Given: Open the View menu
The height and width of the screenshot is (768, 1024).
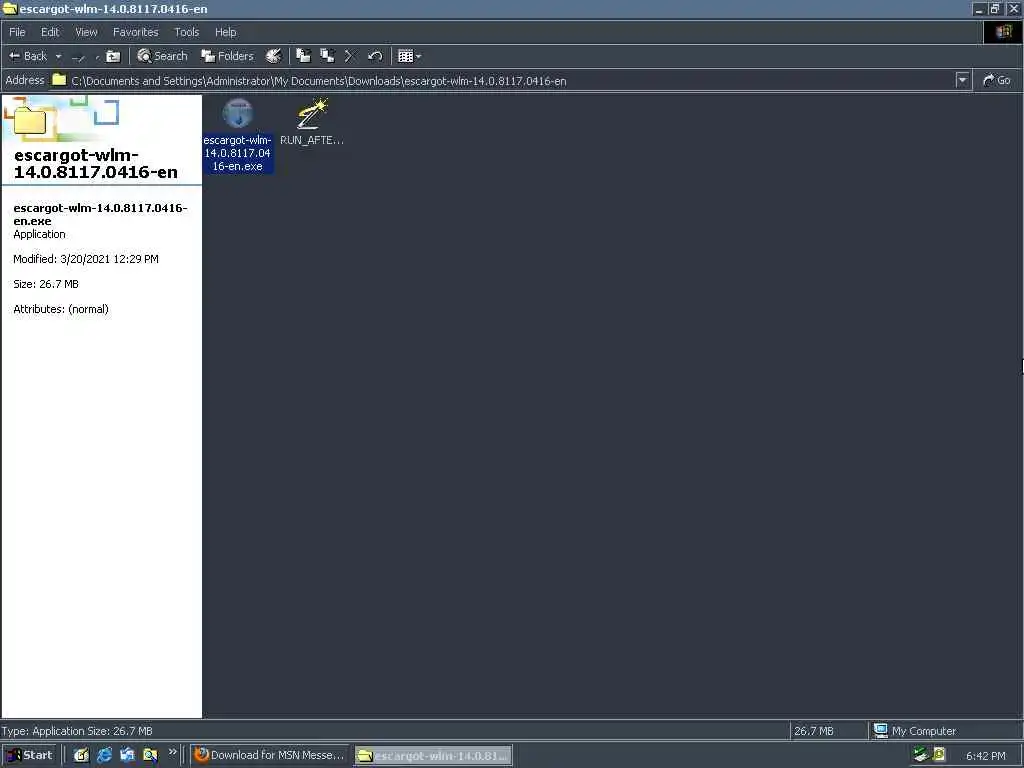Looking at the screenshot, I should tap(86, 32).
